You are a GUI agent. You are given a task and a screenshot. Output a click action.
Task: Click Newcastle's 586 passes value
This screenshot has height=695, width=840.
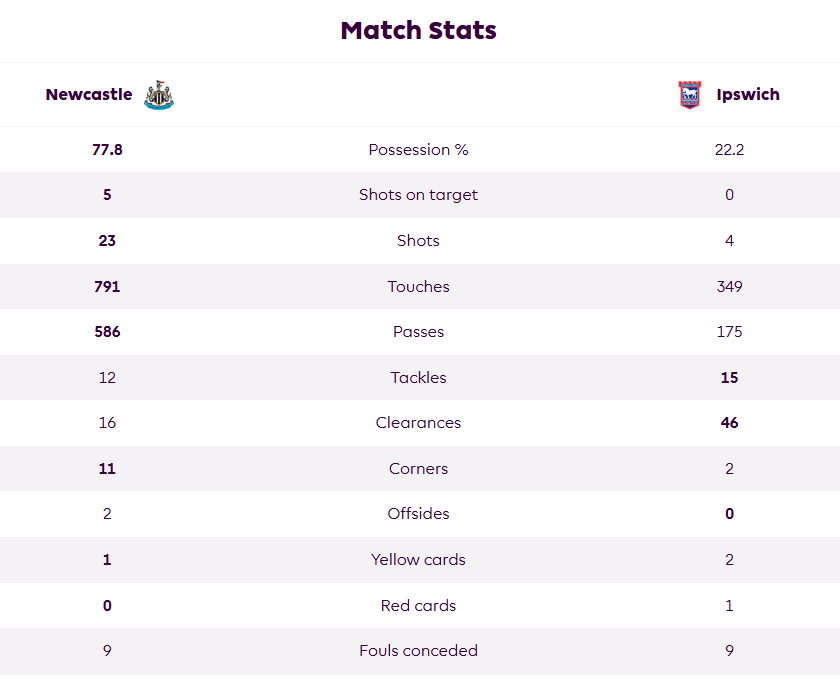[107, 332]
